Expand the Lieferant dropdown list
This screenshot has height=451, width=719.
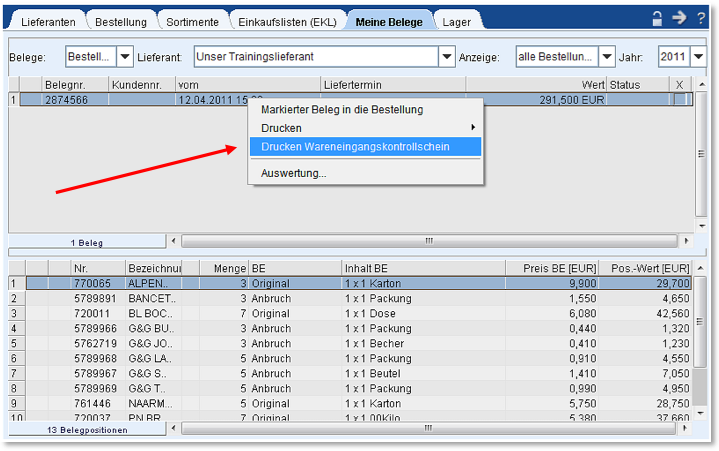point(446,57)
